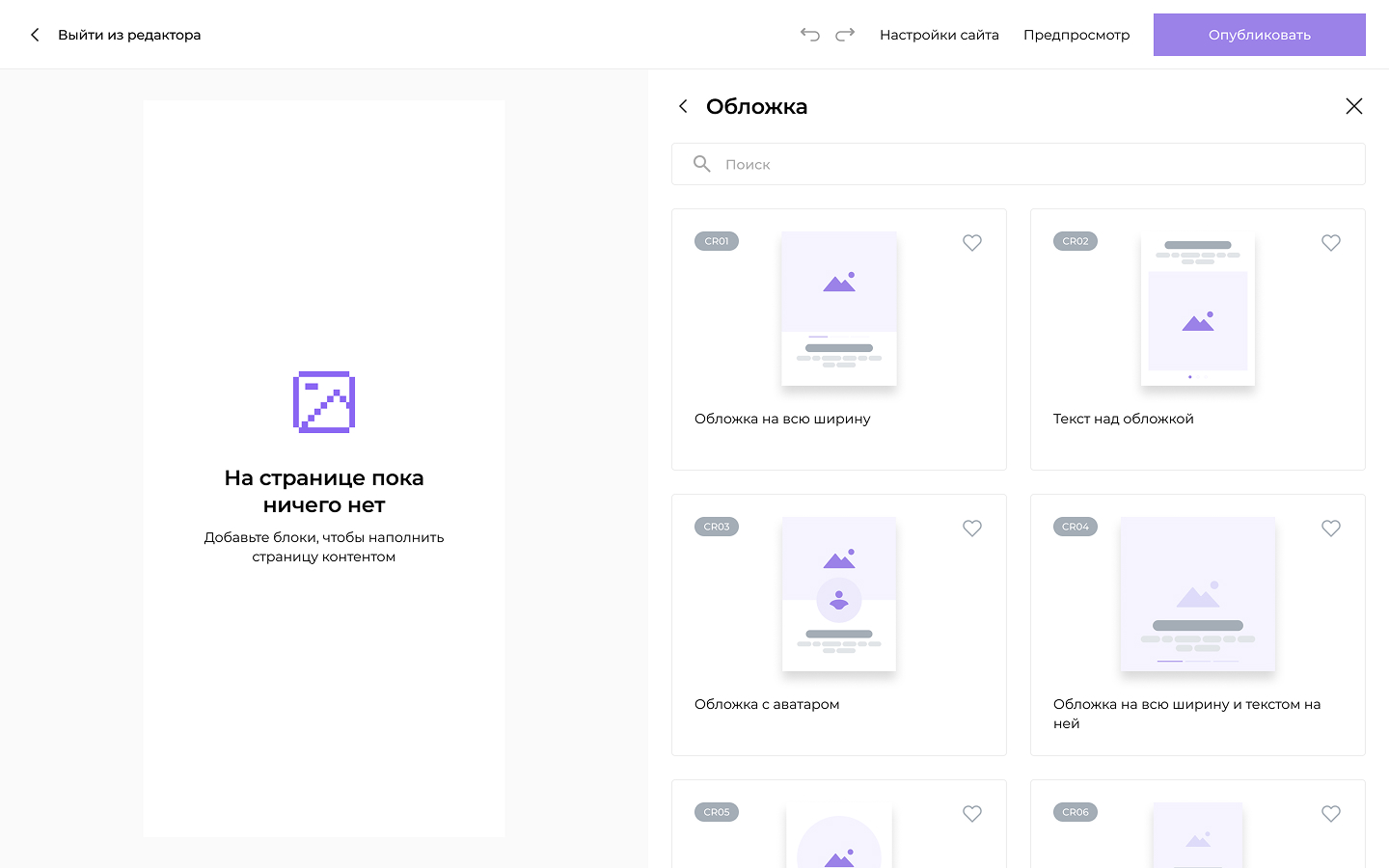Screen dimensions: 1389x868
Task: Click the undo arrow icon
Action: pos(809,35)
